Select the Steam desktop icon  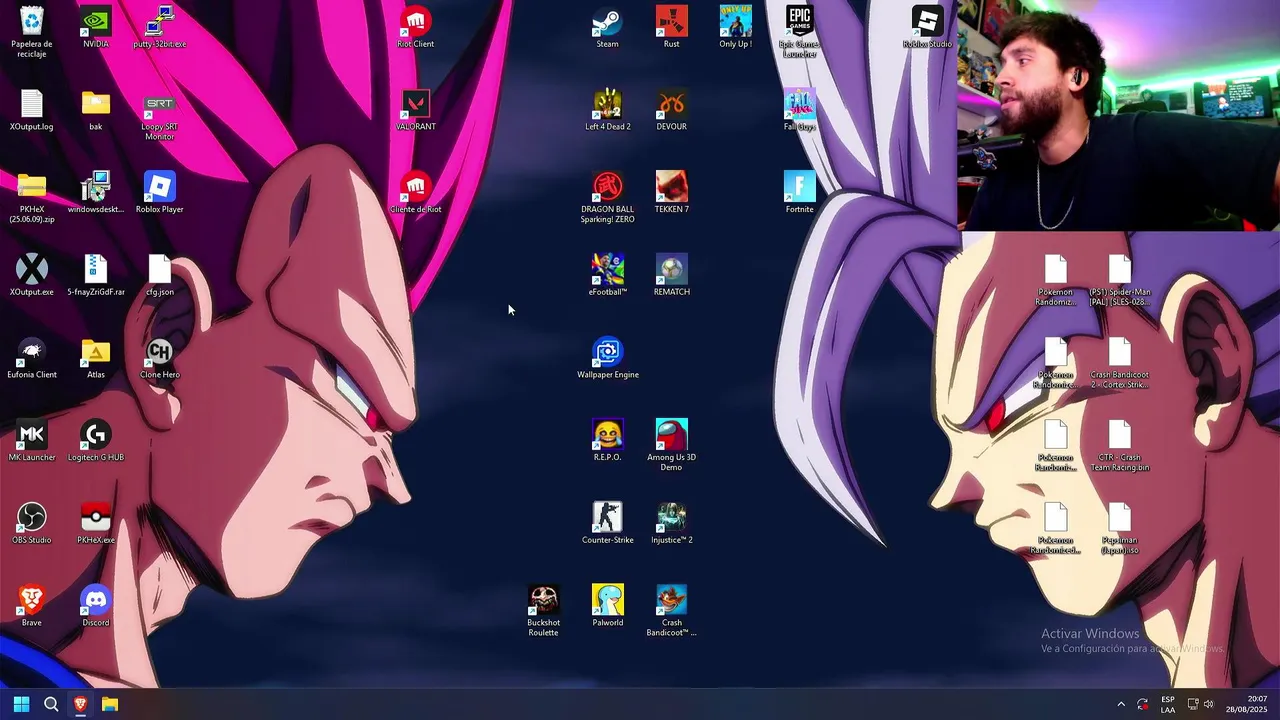click(x=608, y=28)
